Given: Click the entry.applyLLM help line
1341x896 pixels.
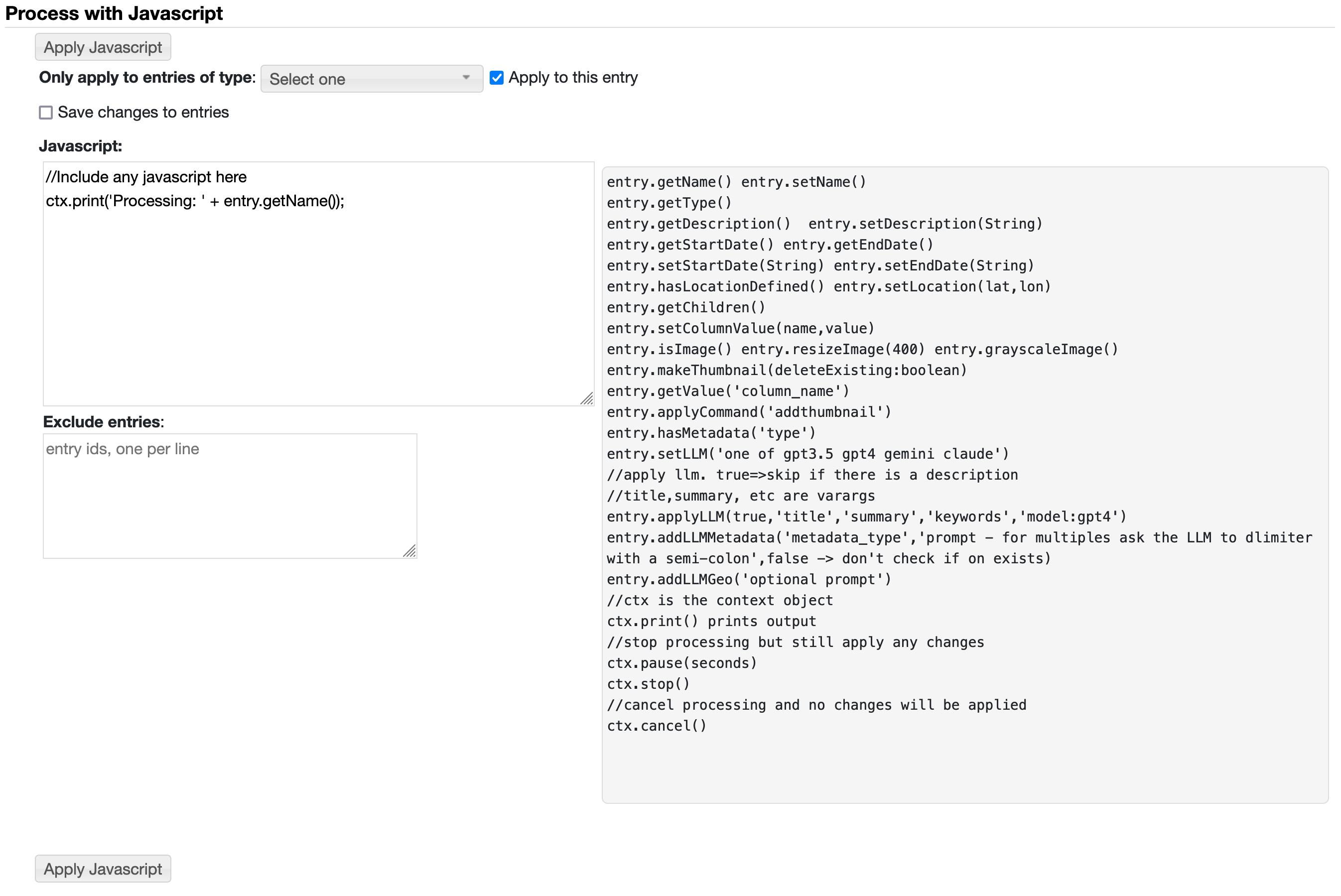Looking at the screenshot, I should tap(867, 517).
